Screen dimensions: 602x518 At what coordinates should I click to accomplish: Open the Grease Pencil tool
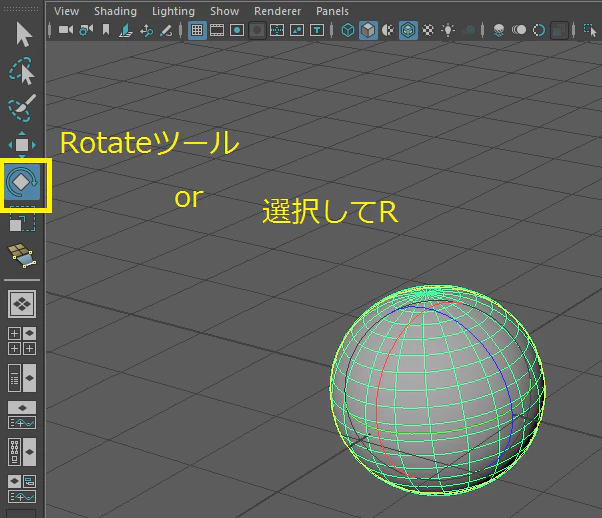(x=166, y=30)
